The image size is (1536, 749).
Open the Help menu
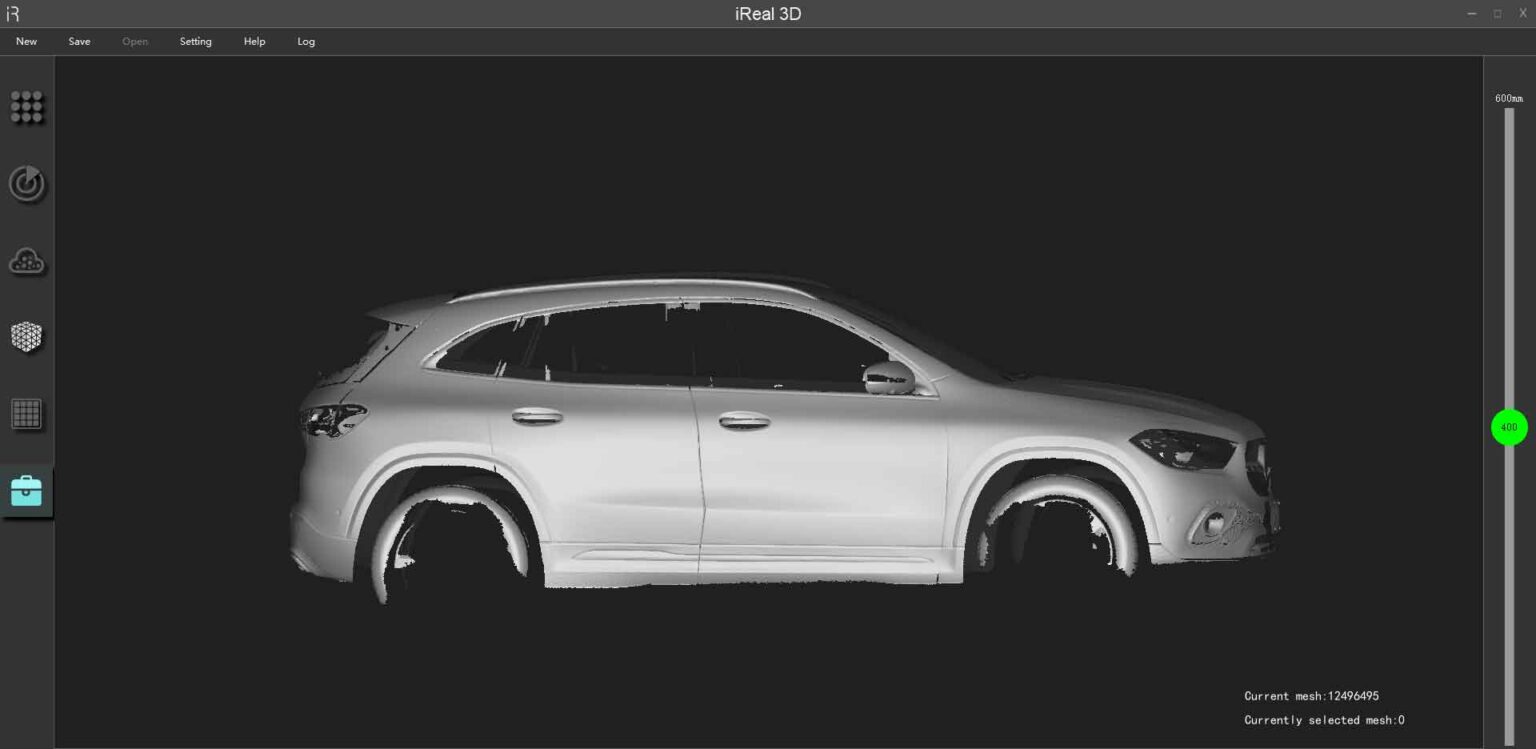click(254, 41)
